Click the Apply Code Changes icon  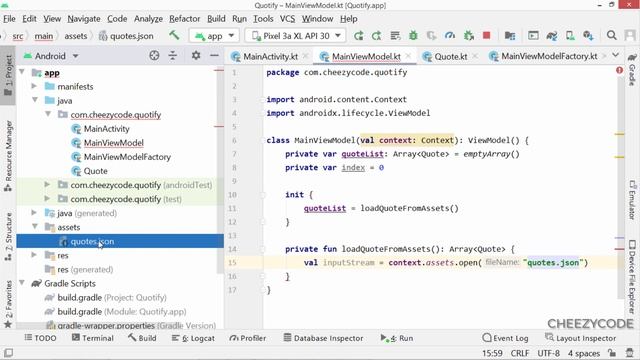coord(395,36)
